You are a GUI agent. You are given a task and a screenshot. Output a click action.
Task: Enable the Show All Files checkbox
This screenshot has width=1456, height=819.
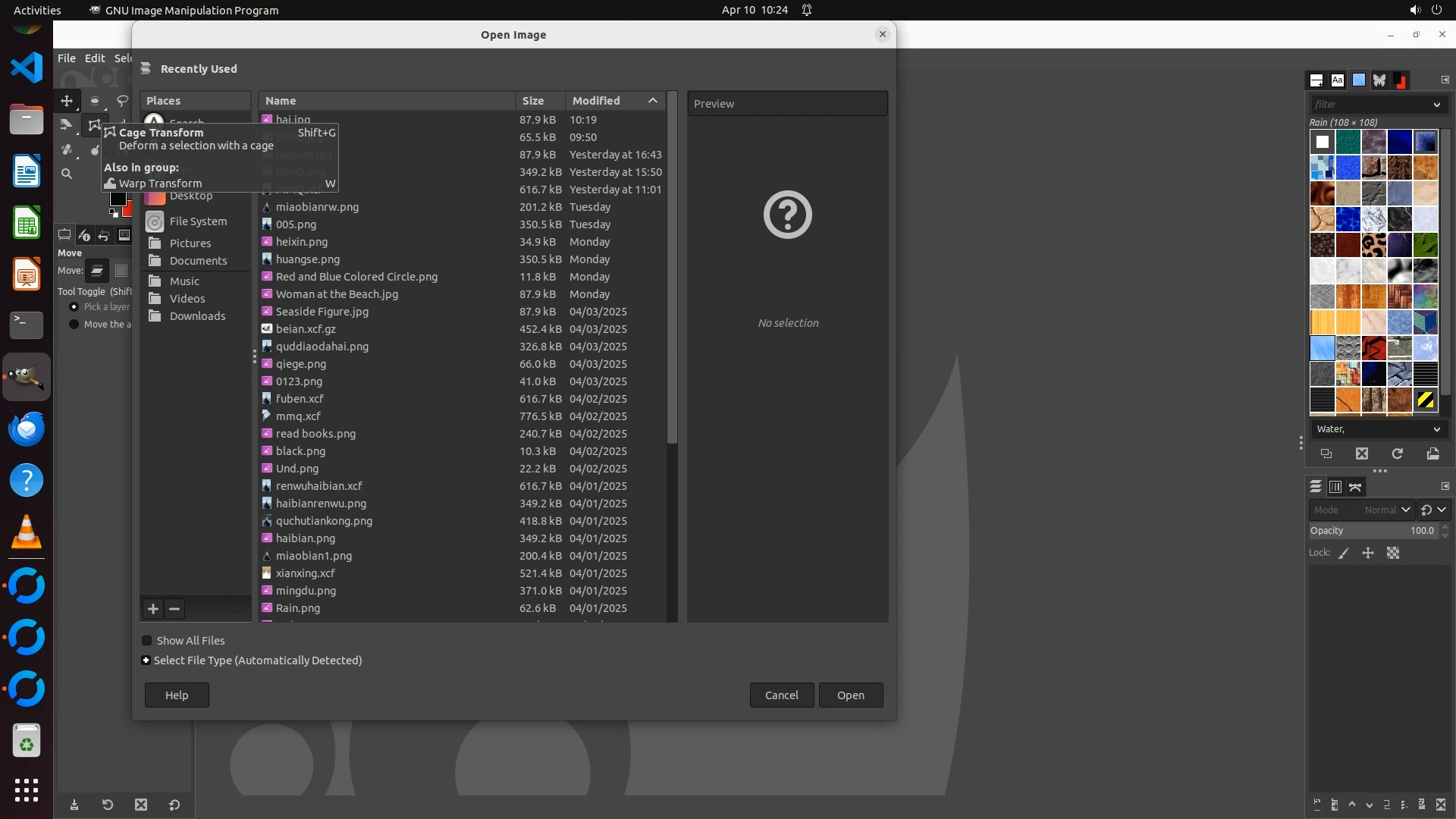(x=147, y=641)
